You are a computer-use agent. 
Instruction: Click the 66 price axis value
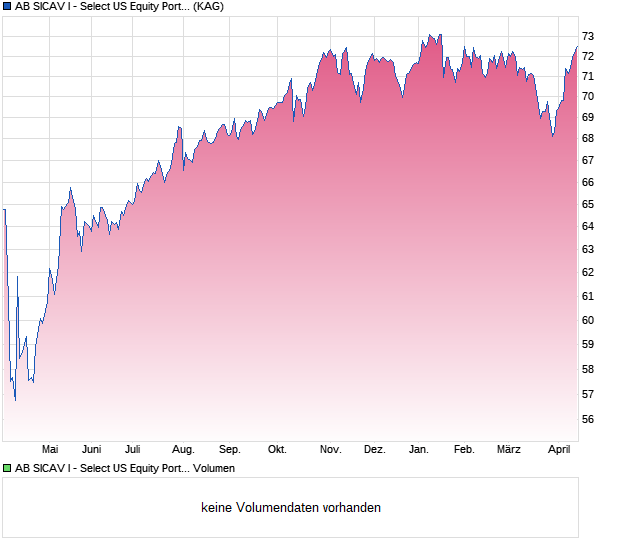tap(588, 182)
